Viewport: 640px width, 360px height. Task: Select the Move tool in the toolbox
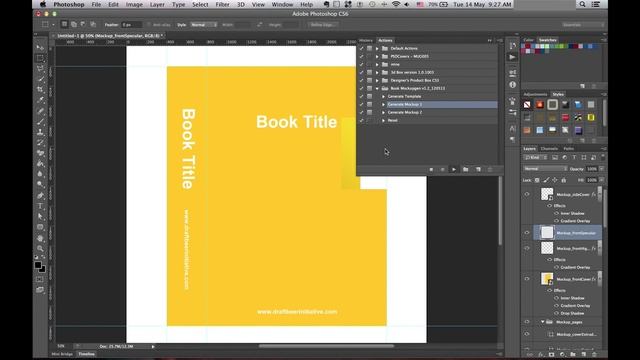(40, 48)
